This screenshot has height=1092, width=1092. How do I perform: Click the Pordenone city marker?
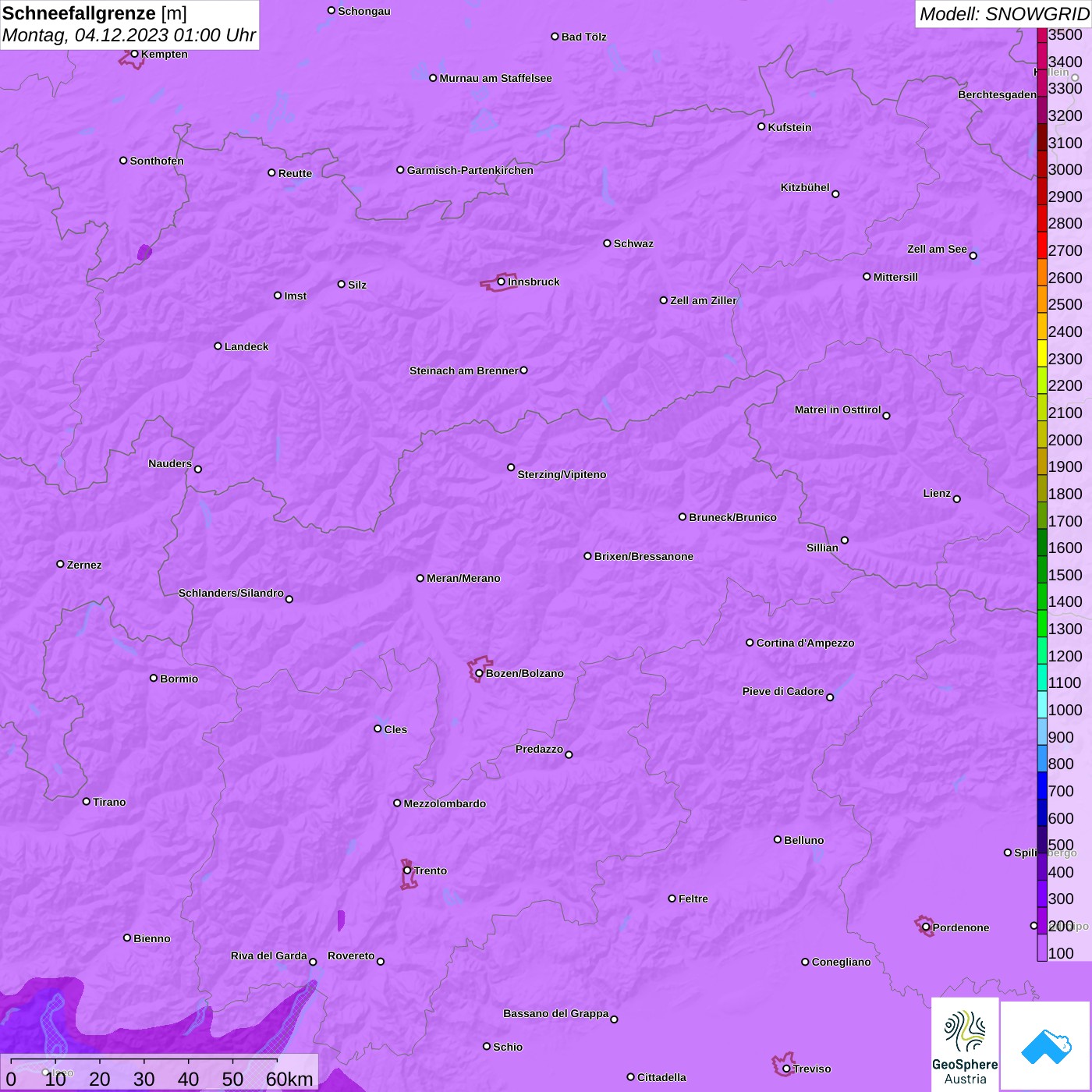[x=926, y=927]
